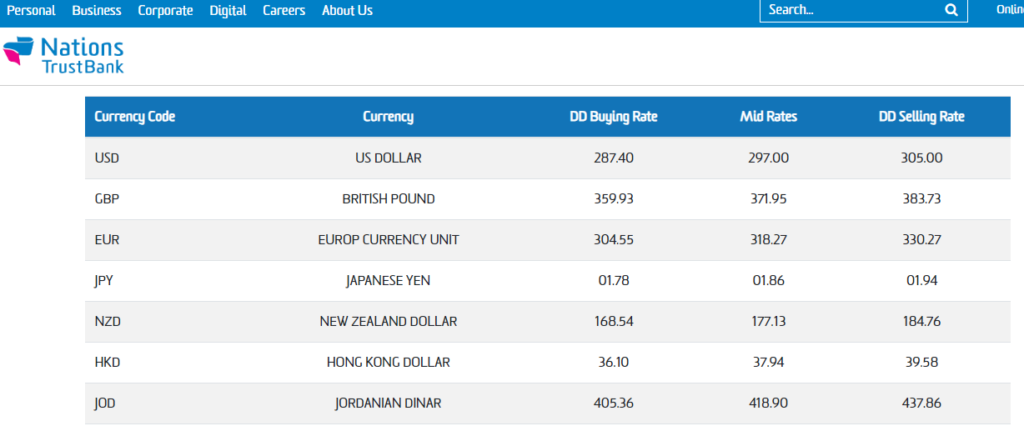Select the USD currency row code
This screenshot has width=1024, height=426.
click(107, 158)
